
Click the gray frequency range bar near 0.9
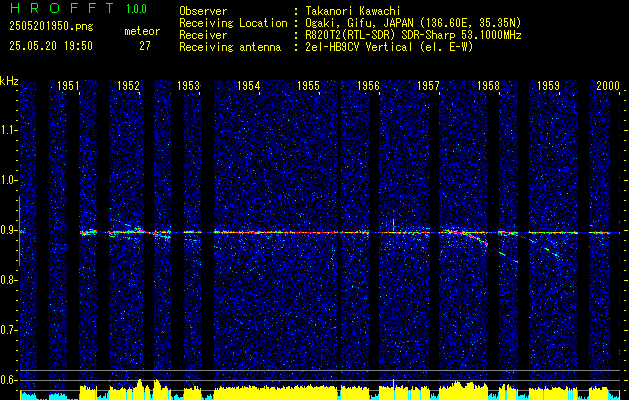tap(19, 231)
